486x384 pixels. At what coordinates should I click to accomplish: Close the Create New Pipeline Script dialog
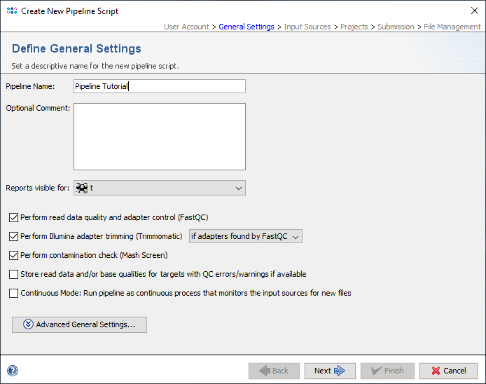474,11
